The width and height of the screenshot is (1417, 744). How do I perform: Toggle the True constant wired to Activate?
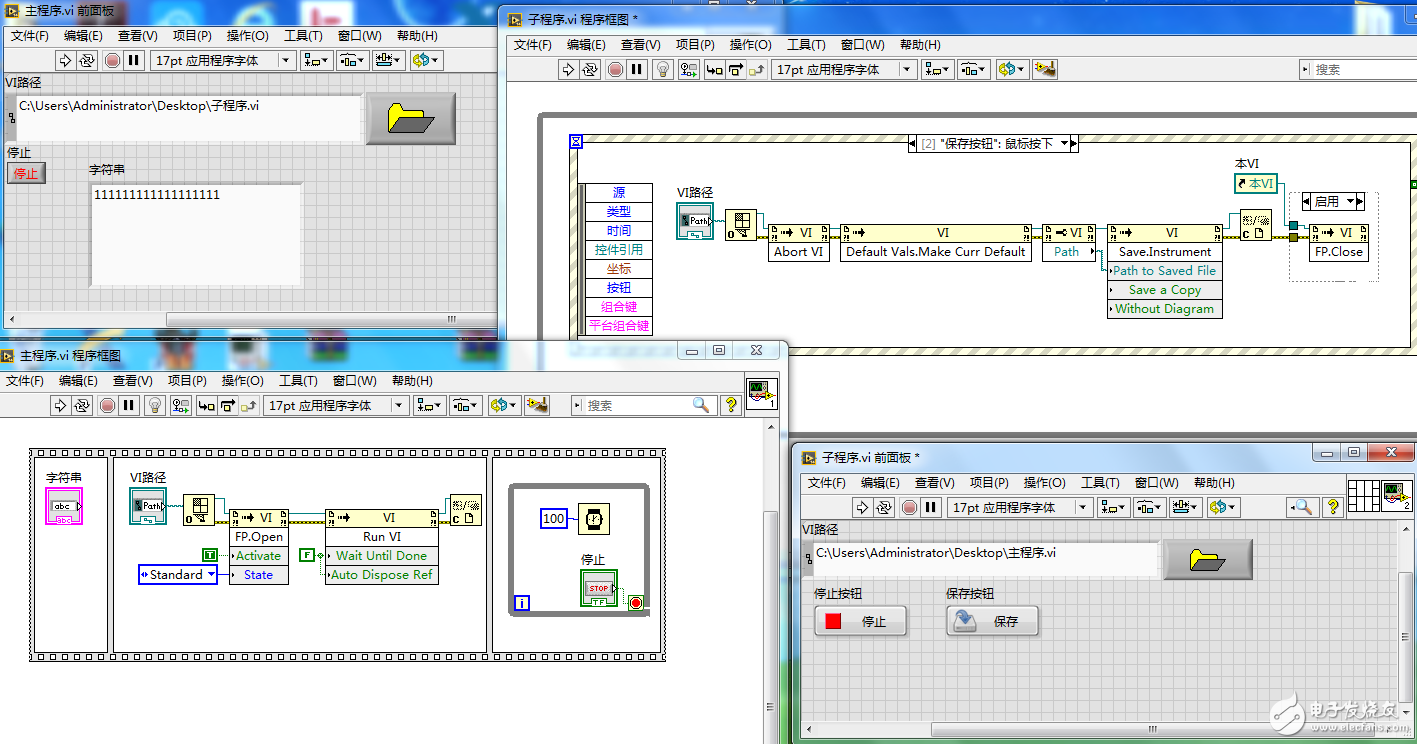click(210, 555)
